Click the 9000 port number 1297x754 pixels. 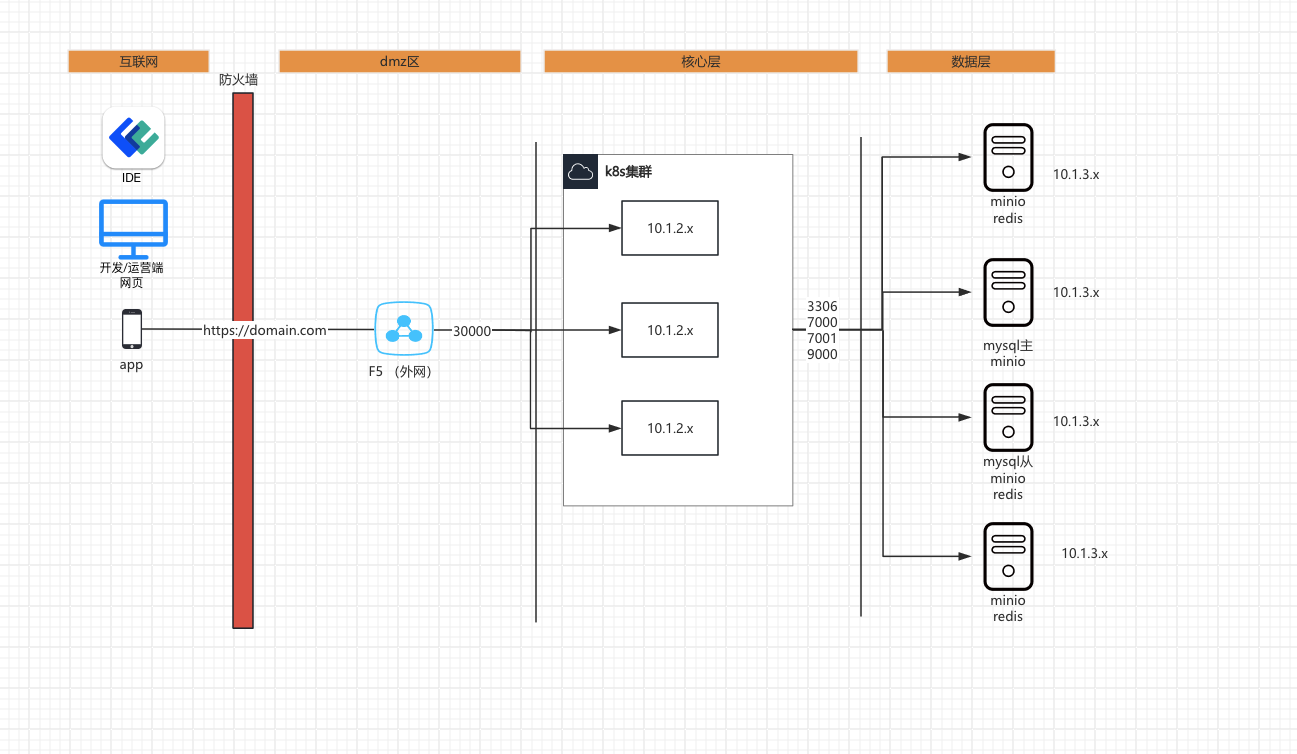click(x=822, y=354)
